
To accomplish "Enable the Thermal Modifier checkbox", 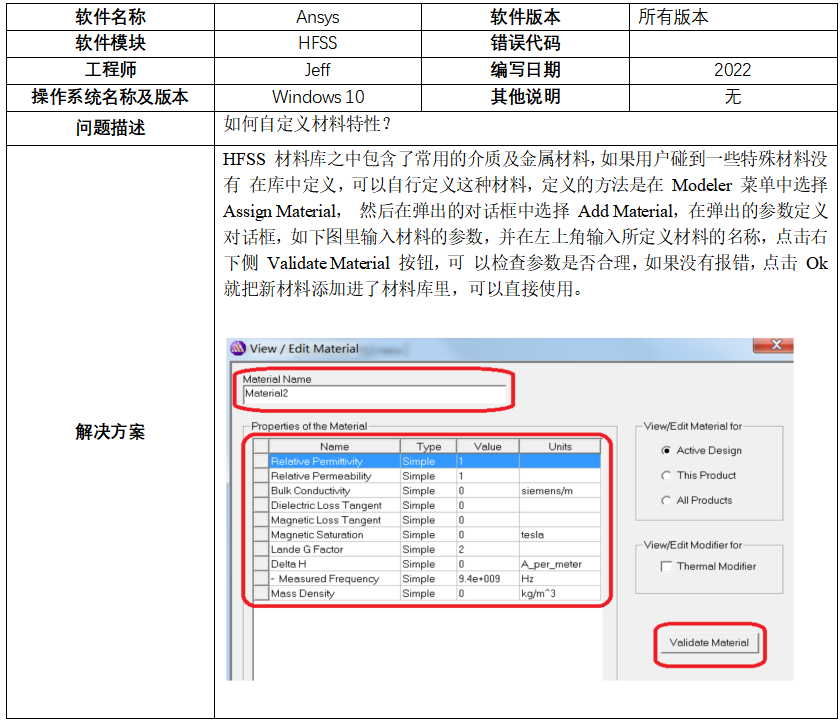I will coord(667,567).
